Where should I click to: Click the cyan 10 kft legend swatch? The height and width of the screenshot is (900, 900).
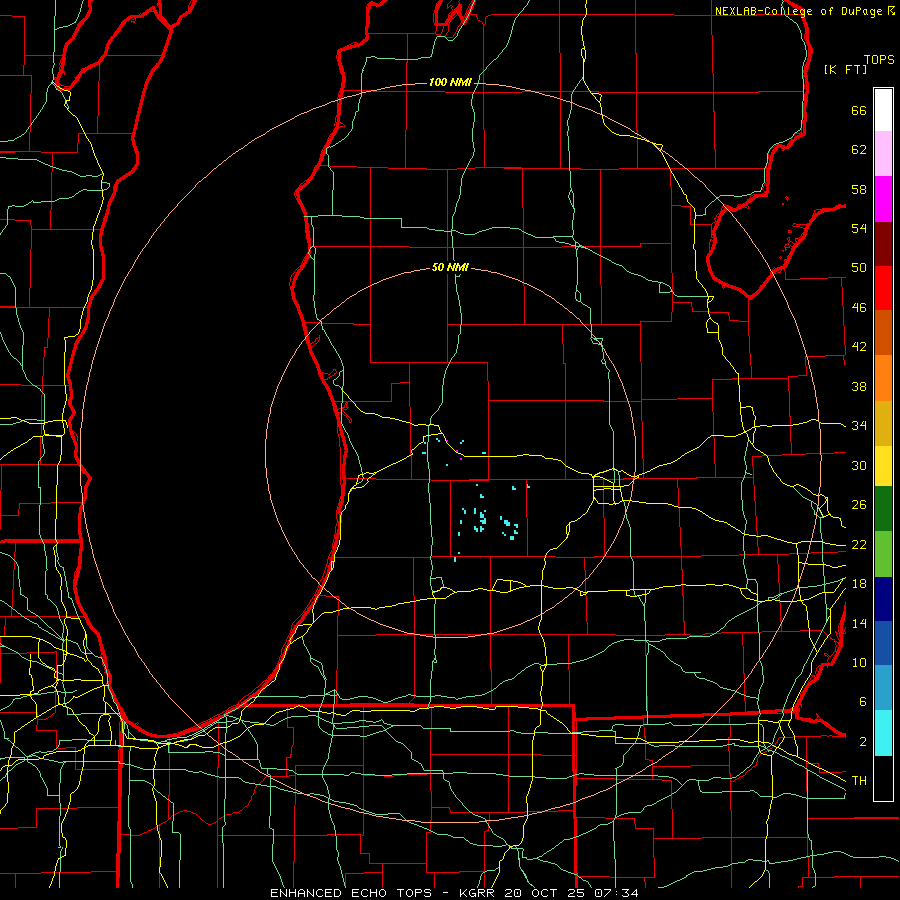click(883, 733)
